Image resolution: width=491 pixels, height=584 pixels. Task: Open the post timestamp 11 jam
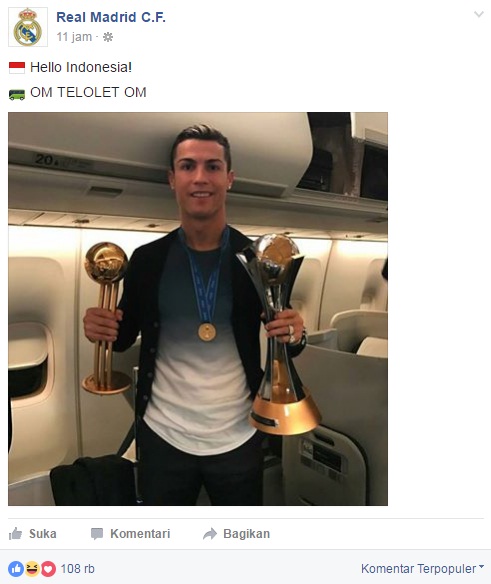click(74, 37)
